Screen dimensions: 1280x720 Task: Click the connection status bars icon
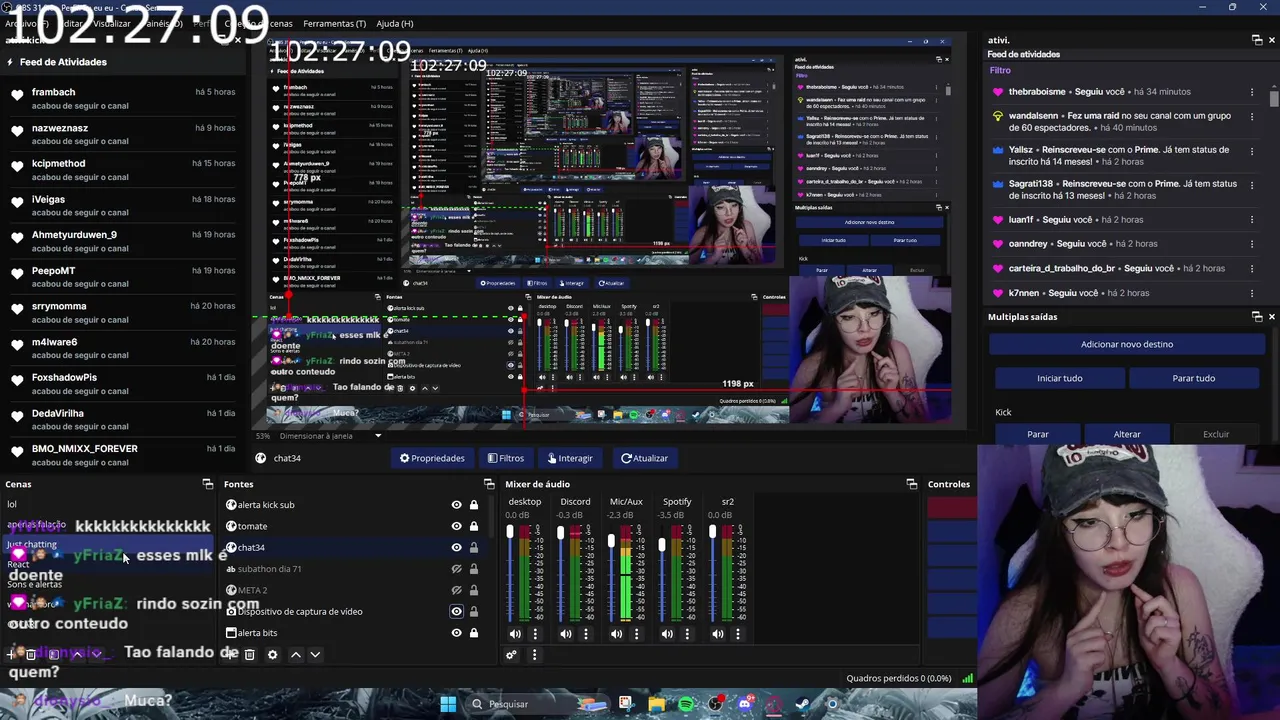click(968, 678)
